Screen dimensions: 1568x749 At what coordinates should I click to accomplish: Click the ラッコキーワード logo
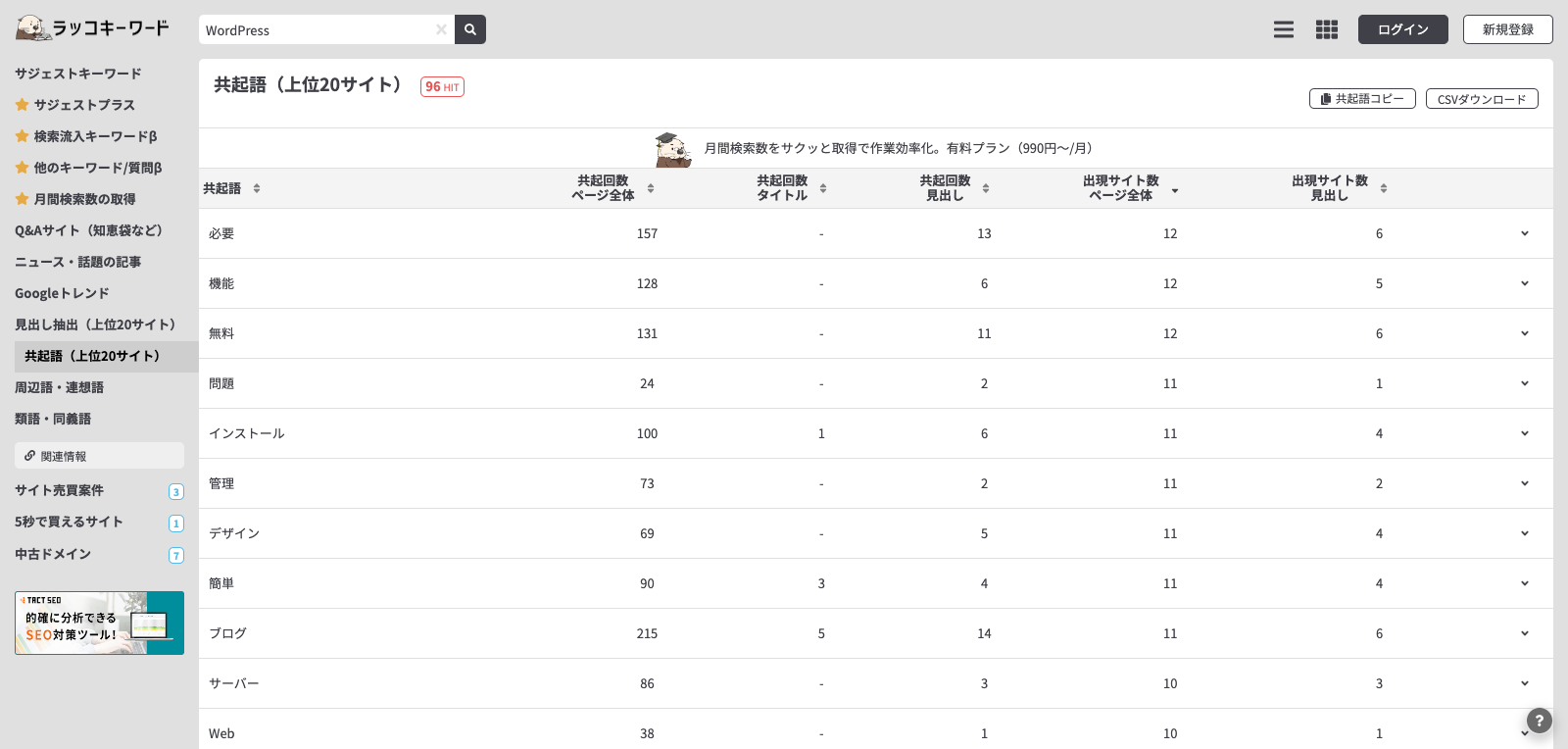point(92,28)
